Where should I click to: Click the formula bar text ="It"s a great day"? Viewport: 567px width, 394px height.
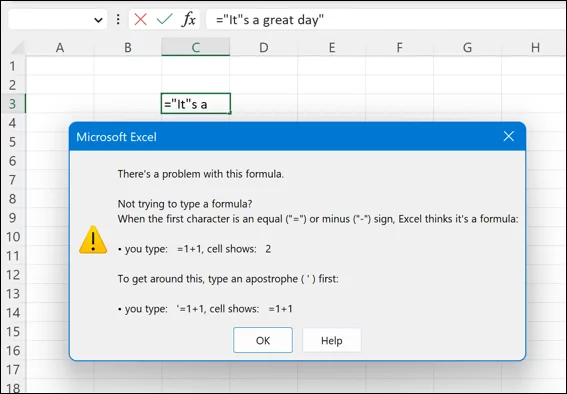coord(270,20)
